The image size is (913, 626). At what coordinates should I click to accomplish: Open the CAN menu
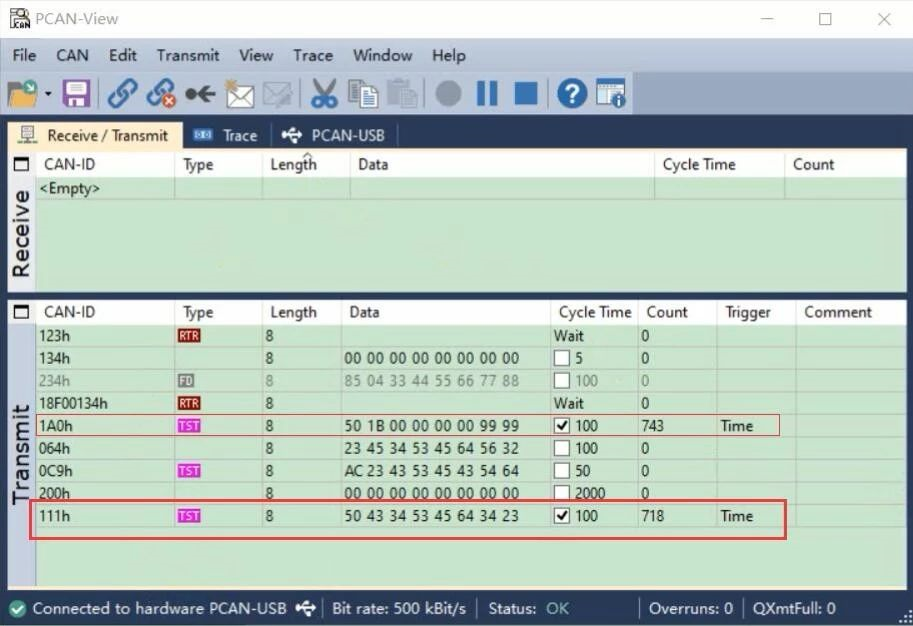[72, 55]
